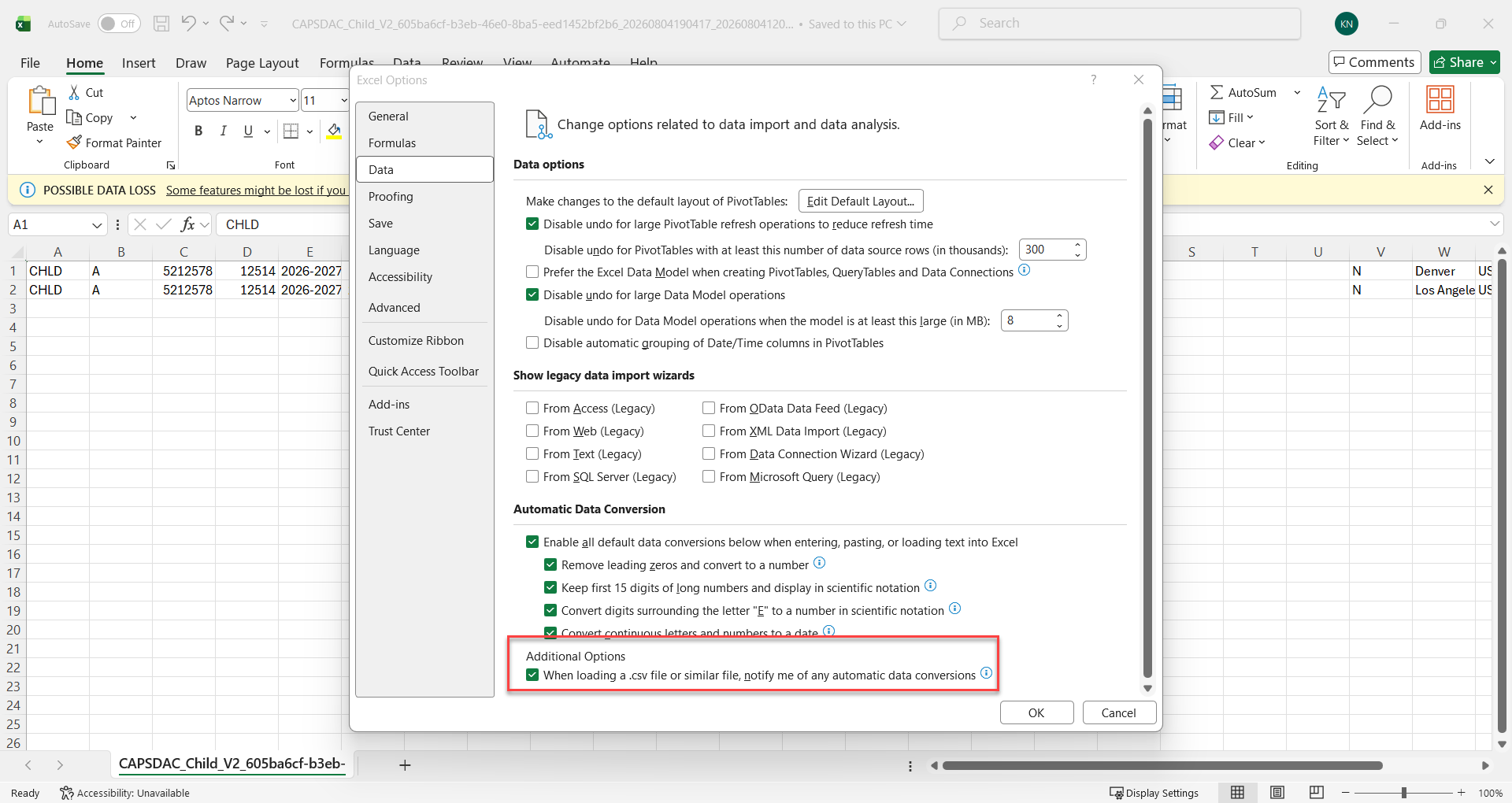Toggle Underline formatting

coord(248,131)
